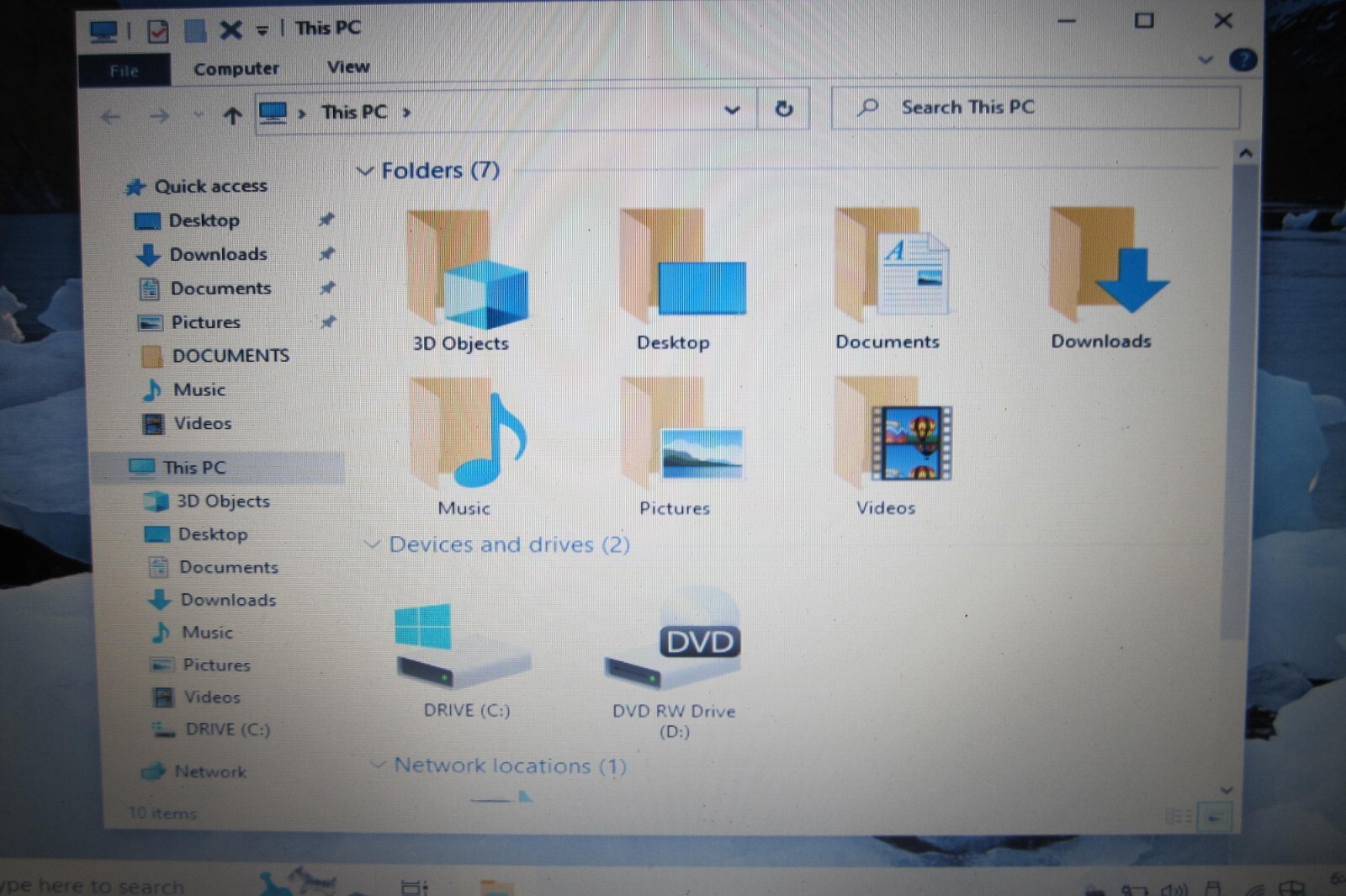The image size is (1346, 896).
Task: Unpin Desktop using its pin icon
Action: tap(326, 220)
